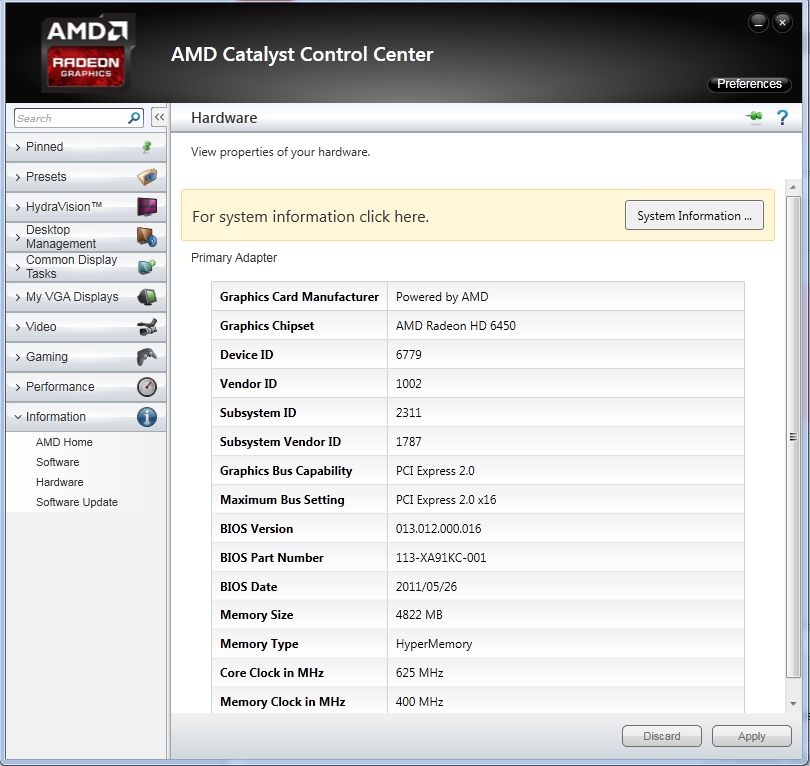
Task: Select the 'AMD Radeon HD 6450' value
Action: (x=456, y=325)
